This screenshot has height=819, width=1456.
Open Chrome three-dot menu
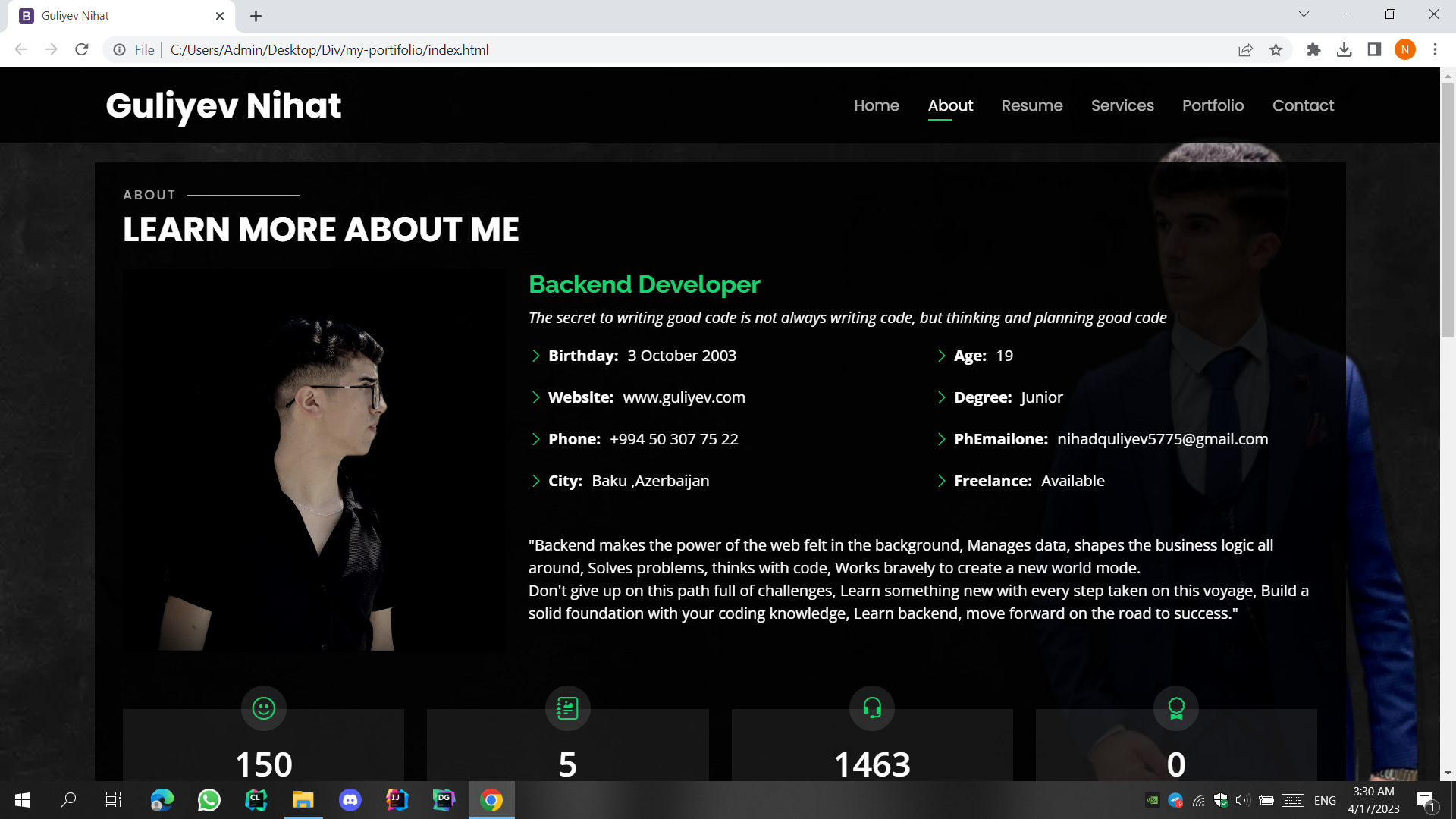pos(1435,50)
